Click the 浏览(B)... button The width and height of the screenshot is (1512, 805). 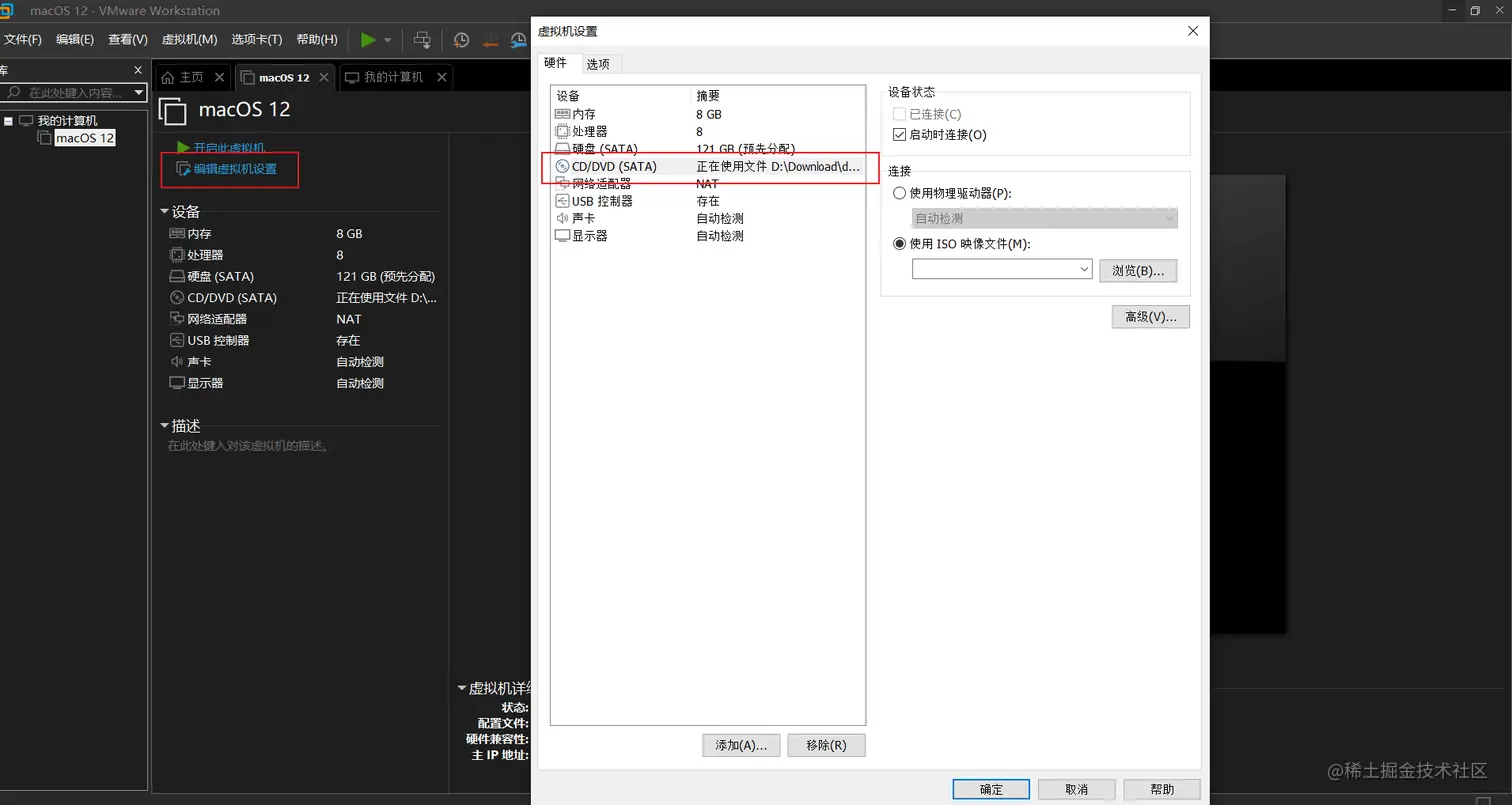[1138, 270]
